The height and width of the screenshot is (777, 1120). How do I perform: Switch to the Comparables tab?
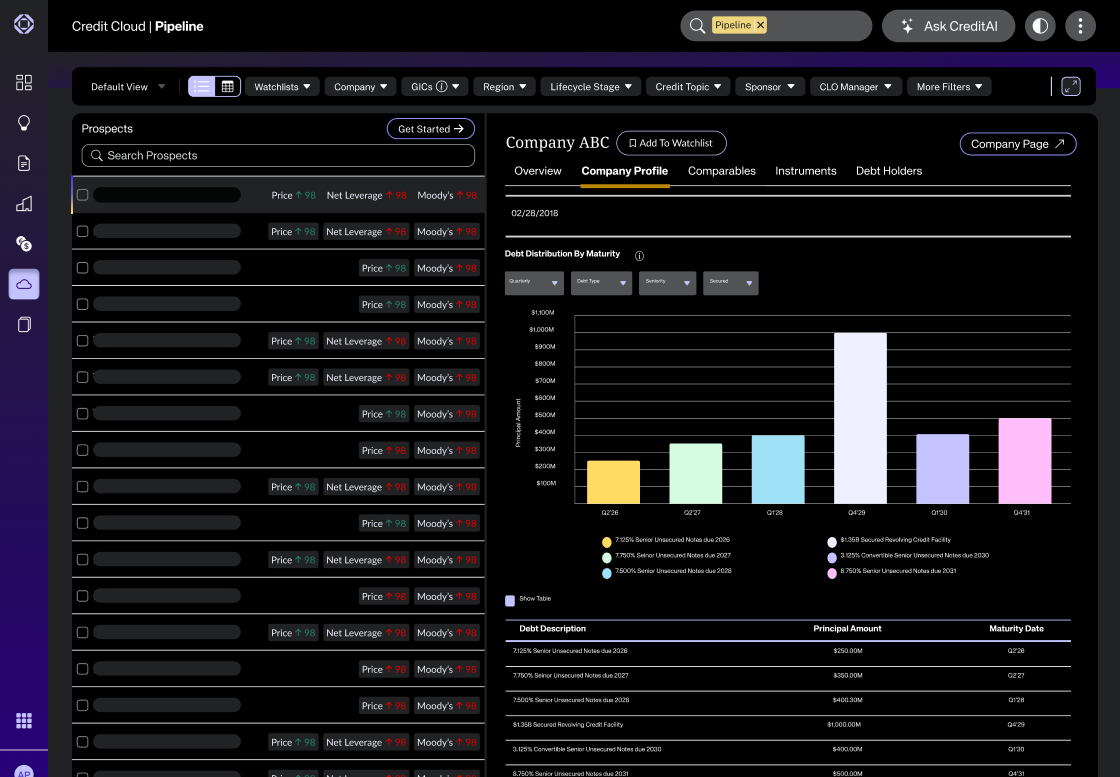721,171
